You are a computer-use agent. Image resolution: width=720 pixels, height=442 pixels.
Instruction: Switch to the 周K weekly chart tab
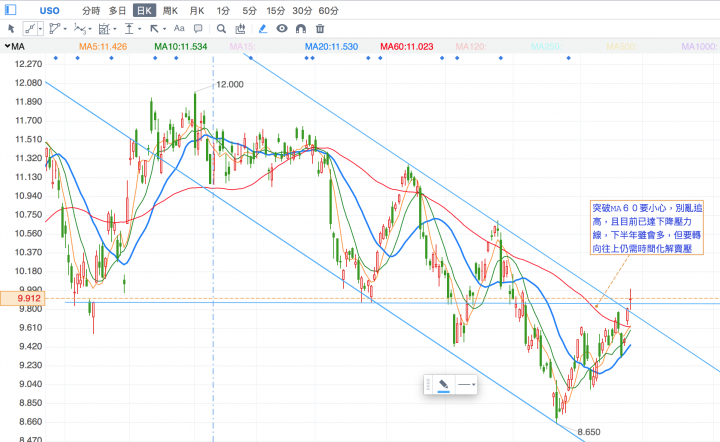point(169,9)
